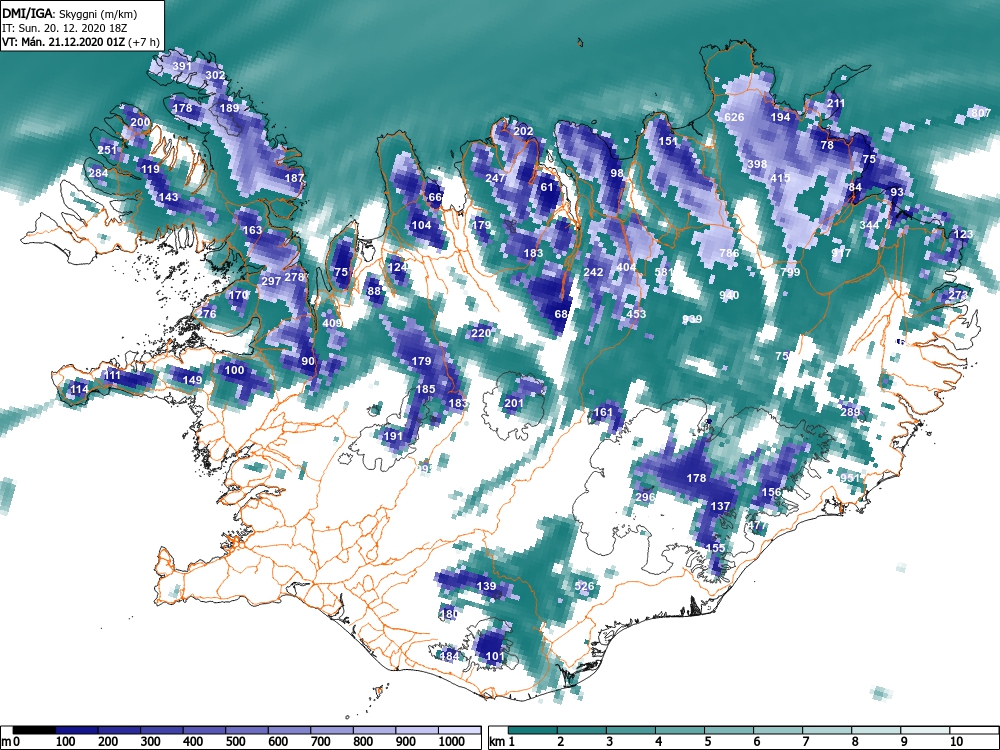Click the dark teal swatch between km 1 and 2
Viewport: 1000px width, 750px height.
click(533, 731)
